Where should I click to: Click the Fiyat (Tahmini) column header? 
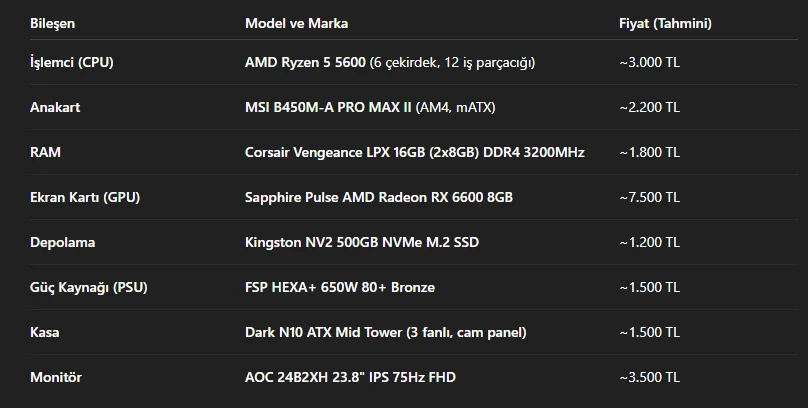(665, 23)
